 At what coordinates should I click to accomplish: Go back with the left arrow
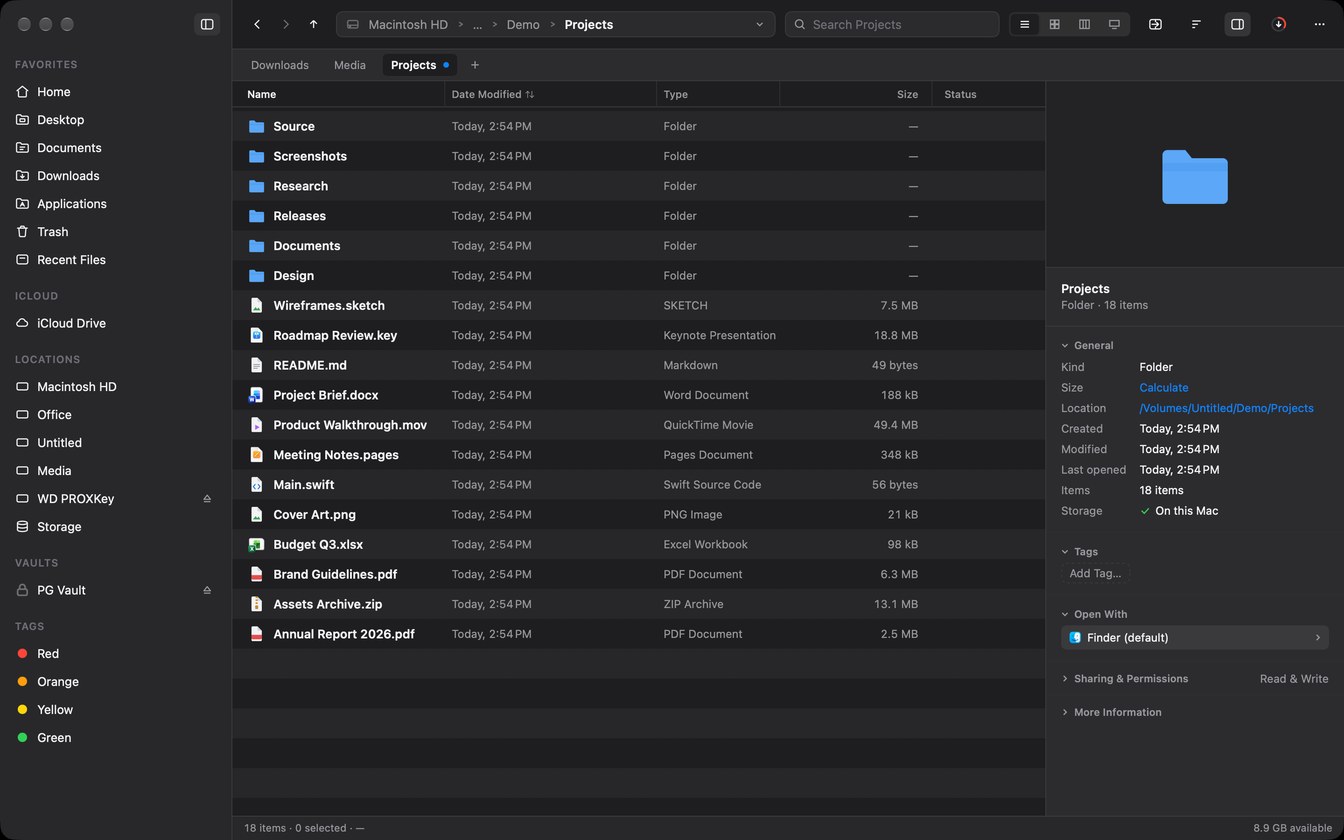257,24
